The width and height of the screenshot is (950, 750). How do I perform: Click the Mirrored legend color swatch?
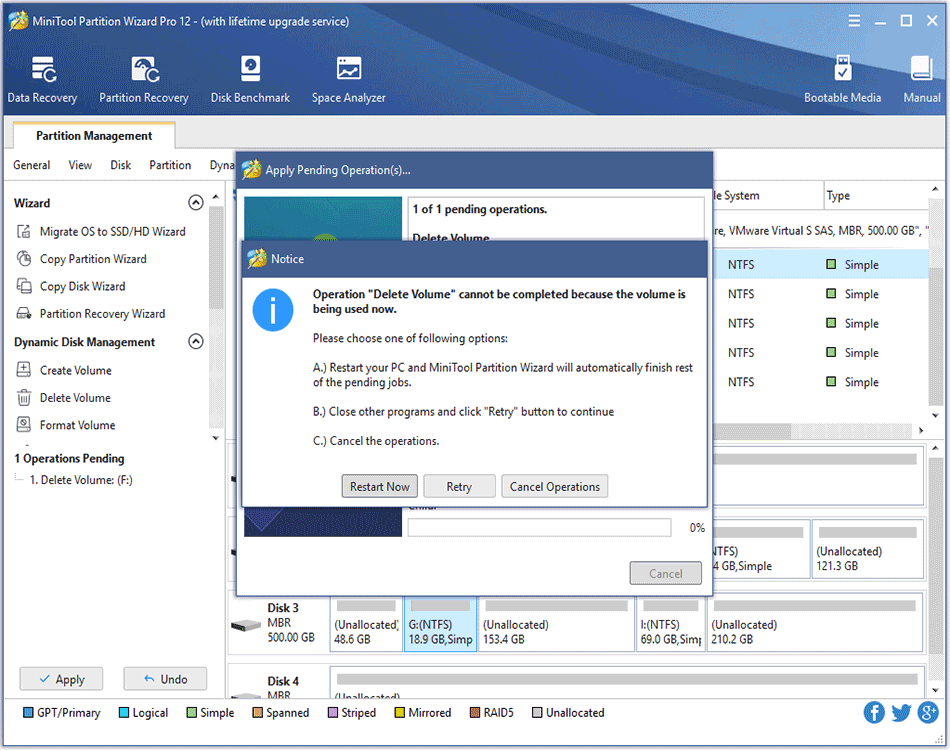click(399, 712)
